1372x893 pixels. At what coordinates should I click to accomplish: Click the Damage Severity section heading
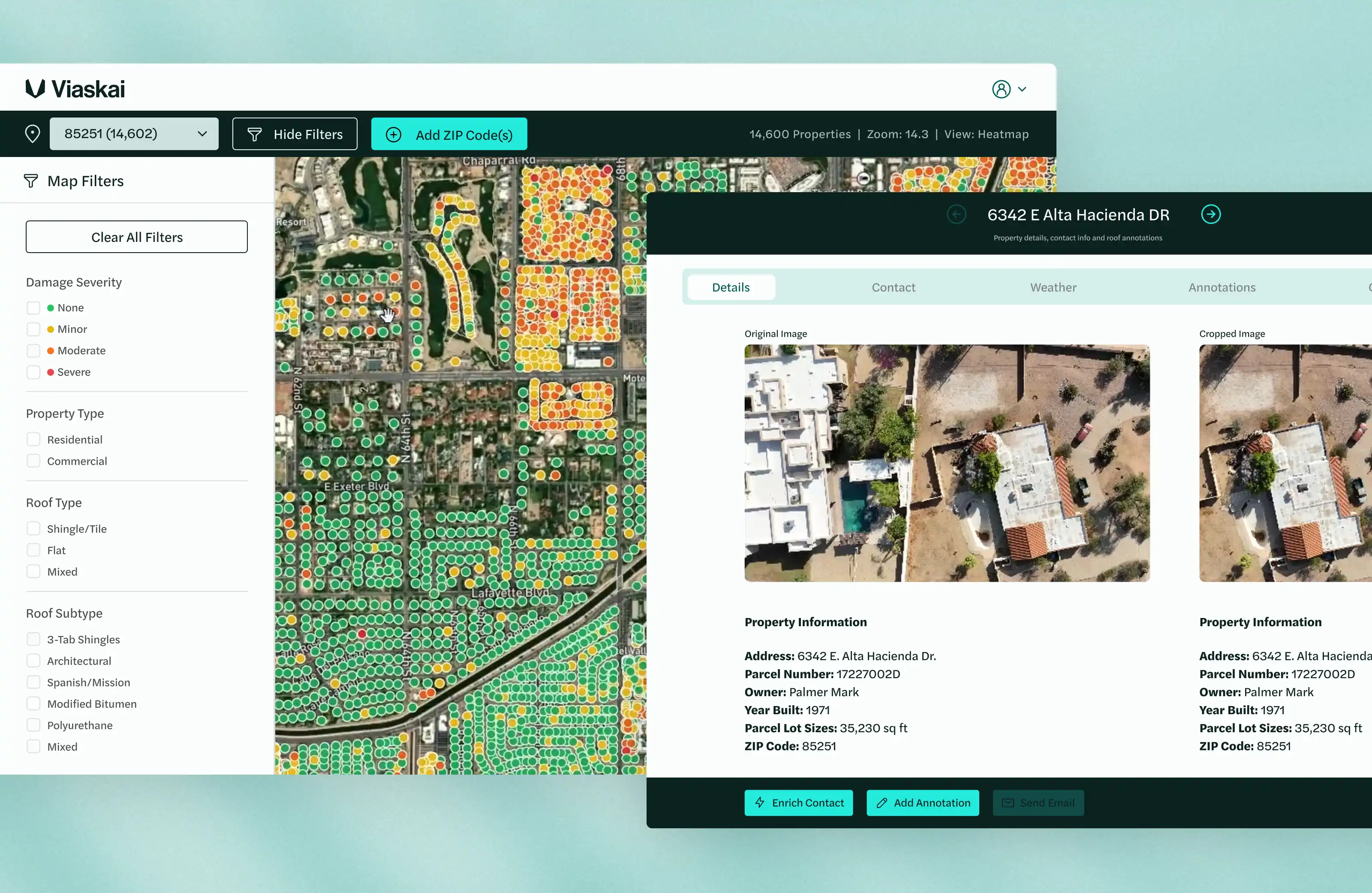coord(74,282)
